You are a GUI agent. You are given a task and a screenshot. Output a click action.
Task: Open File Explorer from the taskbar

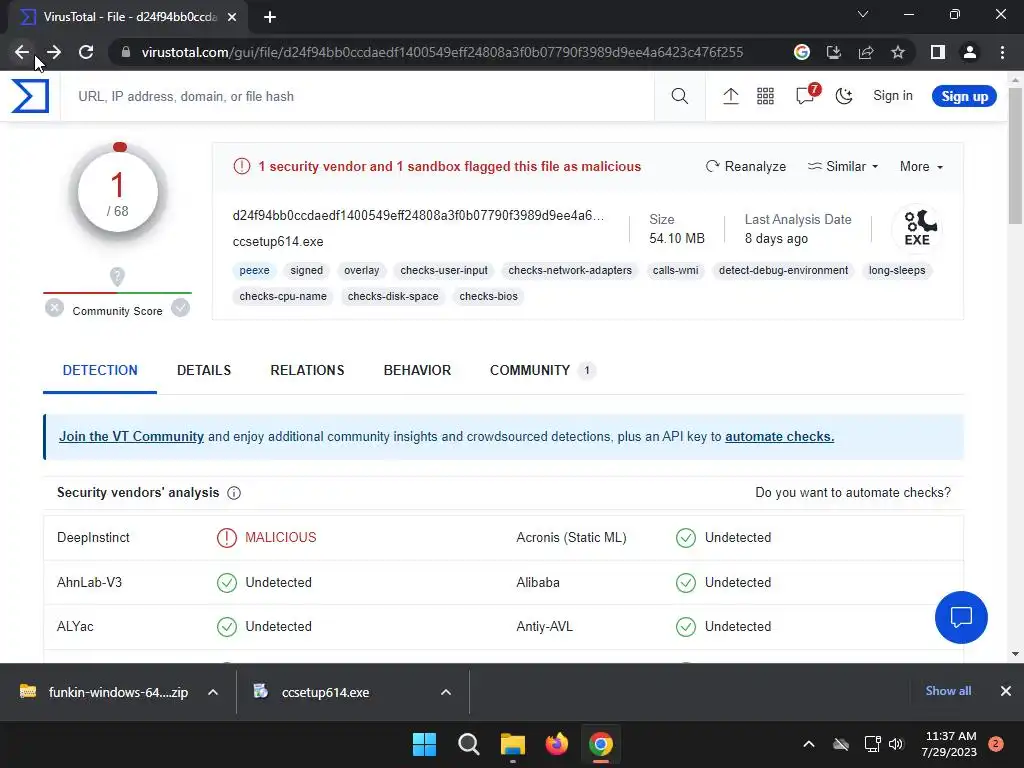click(513, 744)
